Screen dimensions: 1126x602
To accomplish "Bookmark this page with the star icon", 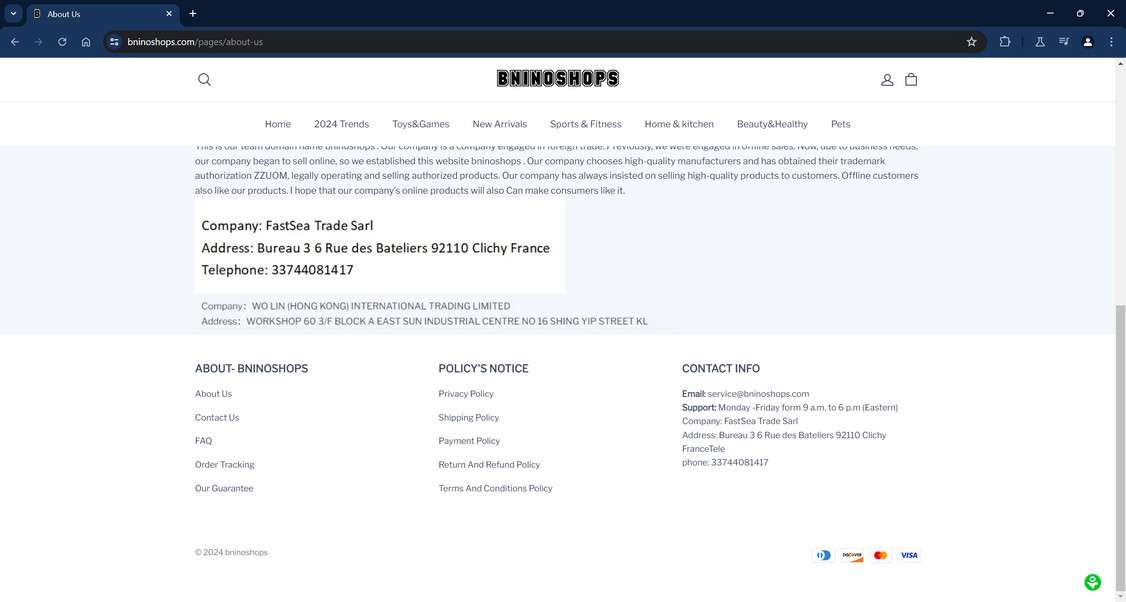I will click(971, 42).
